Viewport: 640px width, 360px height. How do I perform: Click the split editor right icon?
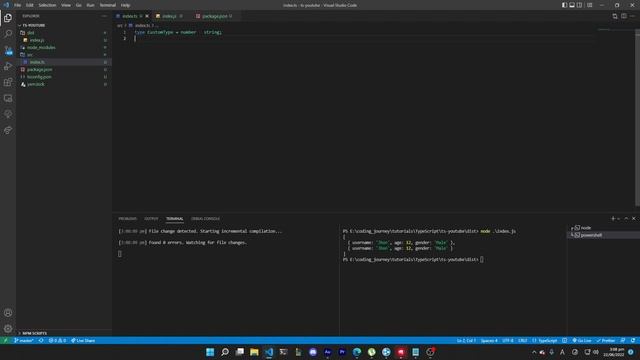(x=624, y=16)
